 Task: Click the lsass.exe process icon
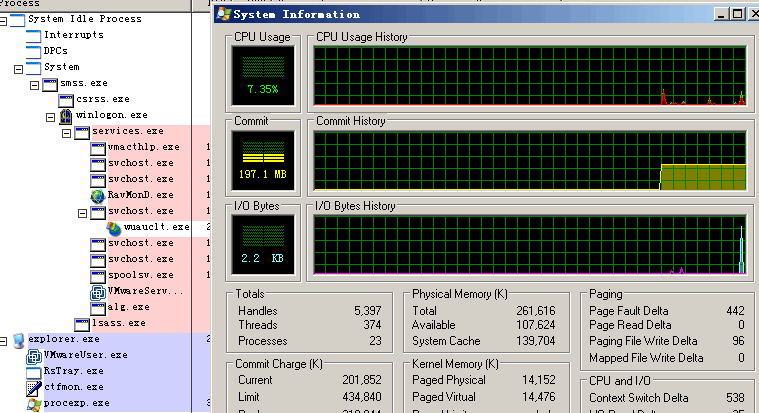pos(81,324)
